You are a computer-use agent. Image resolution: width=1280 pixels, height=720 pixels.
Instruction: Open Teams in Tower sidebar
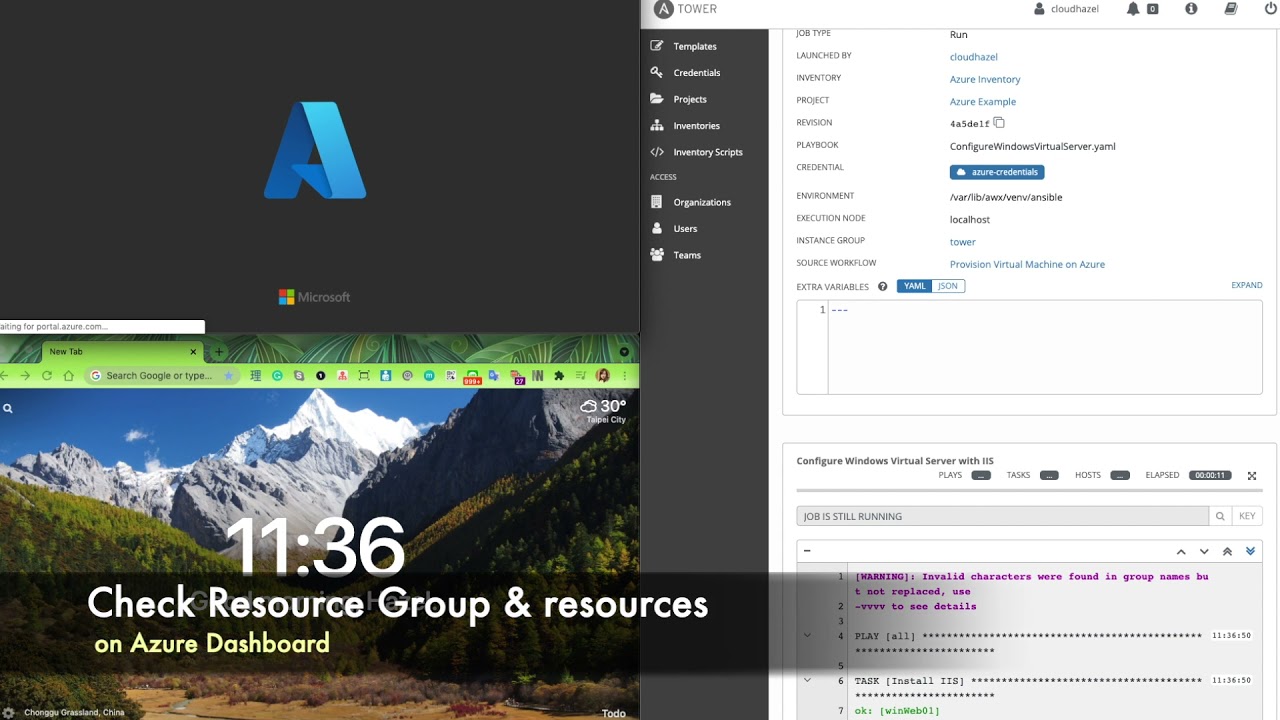coord(676,255)
